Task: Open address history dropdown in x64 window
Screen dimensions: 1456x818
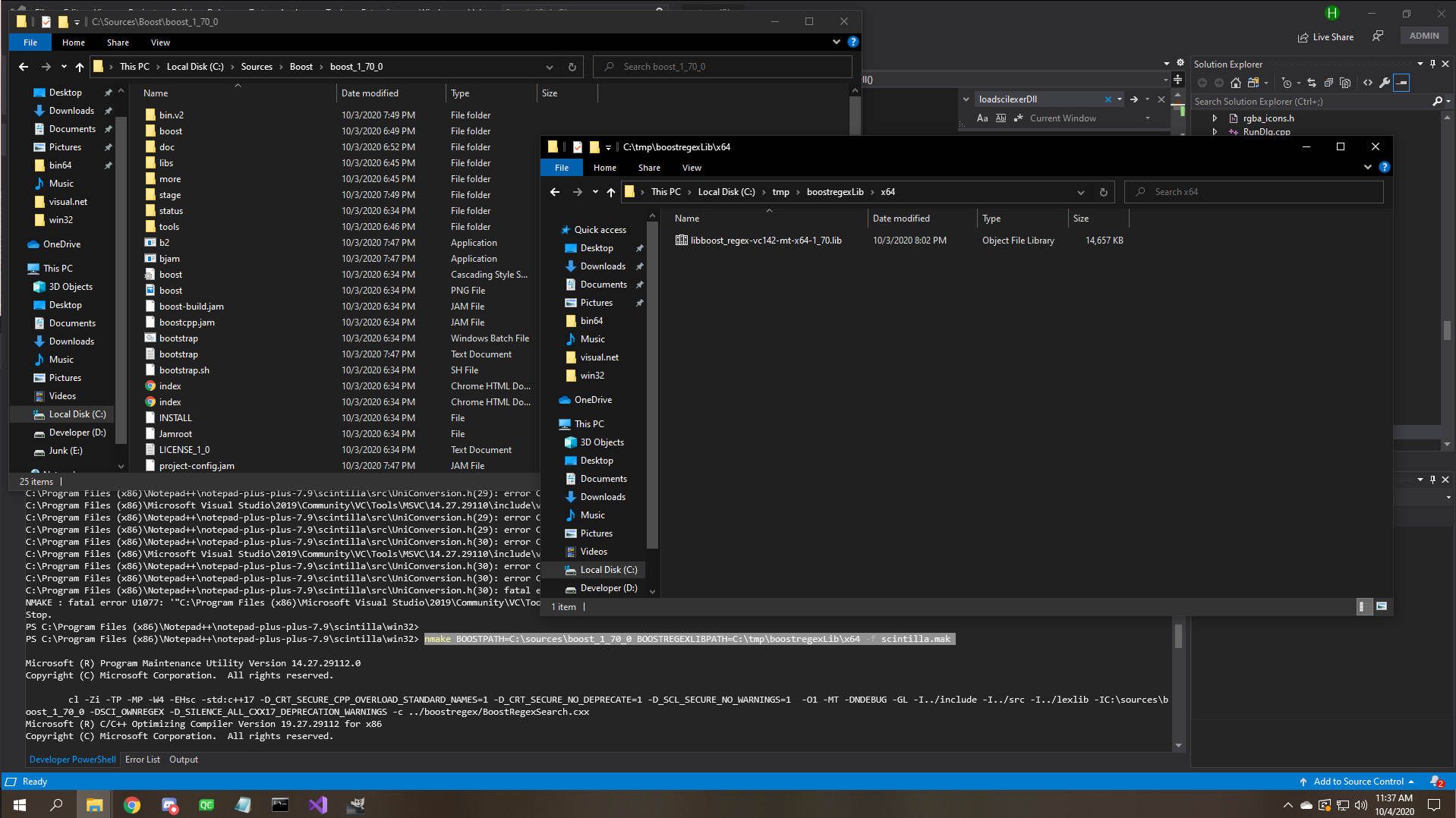Action: point(1080,192)
